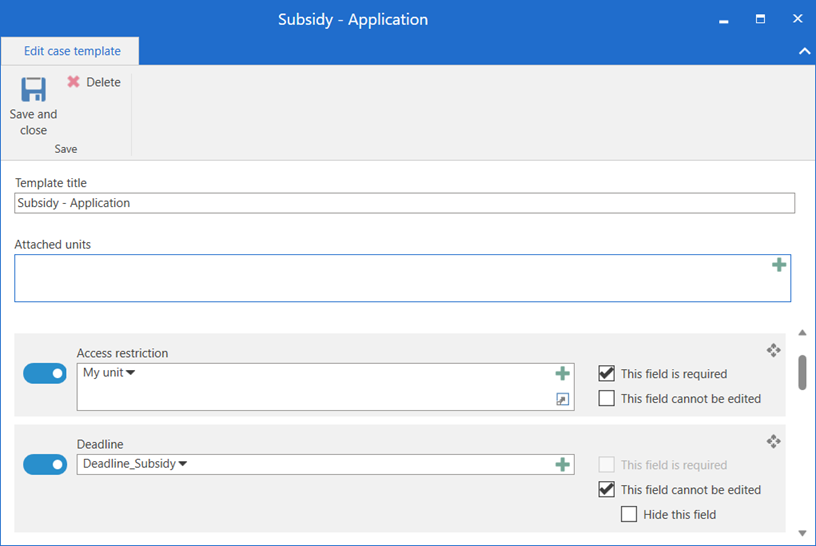Select the 'Edit case template' tab

click(x=72, y=51)
